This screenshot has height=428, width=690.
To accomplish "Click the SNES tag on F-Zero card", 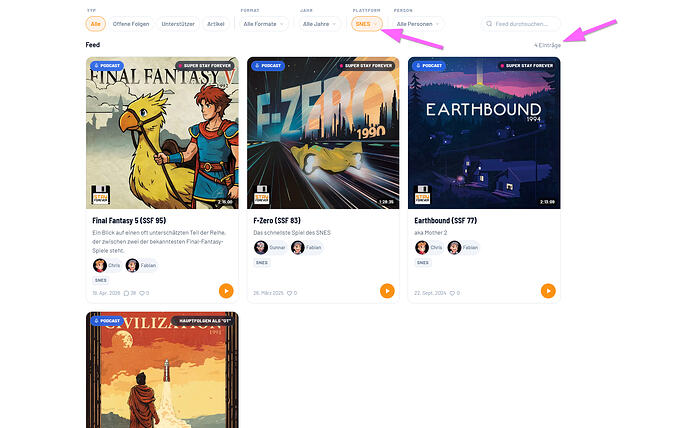I will (x=262, y=263).
